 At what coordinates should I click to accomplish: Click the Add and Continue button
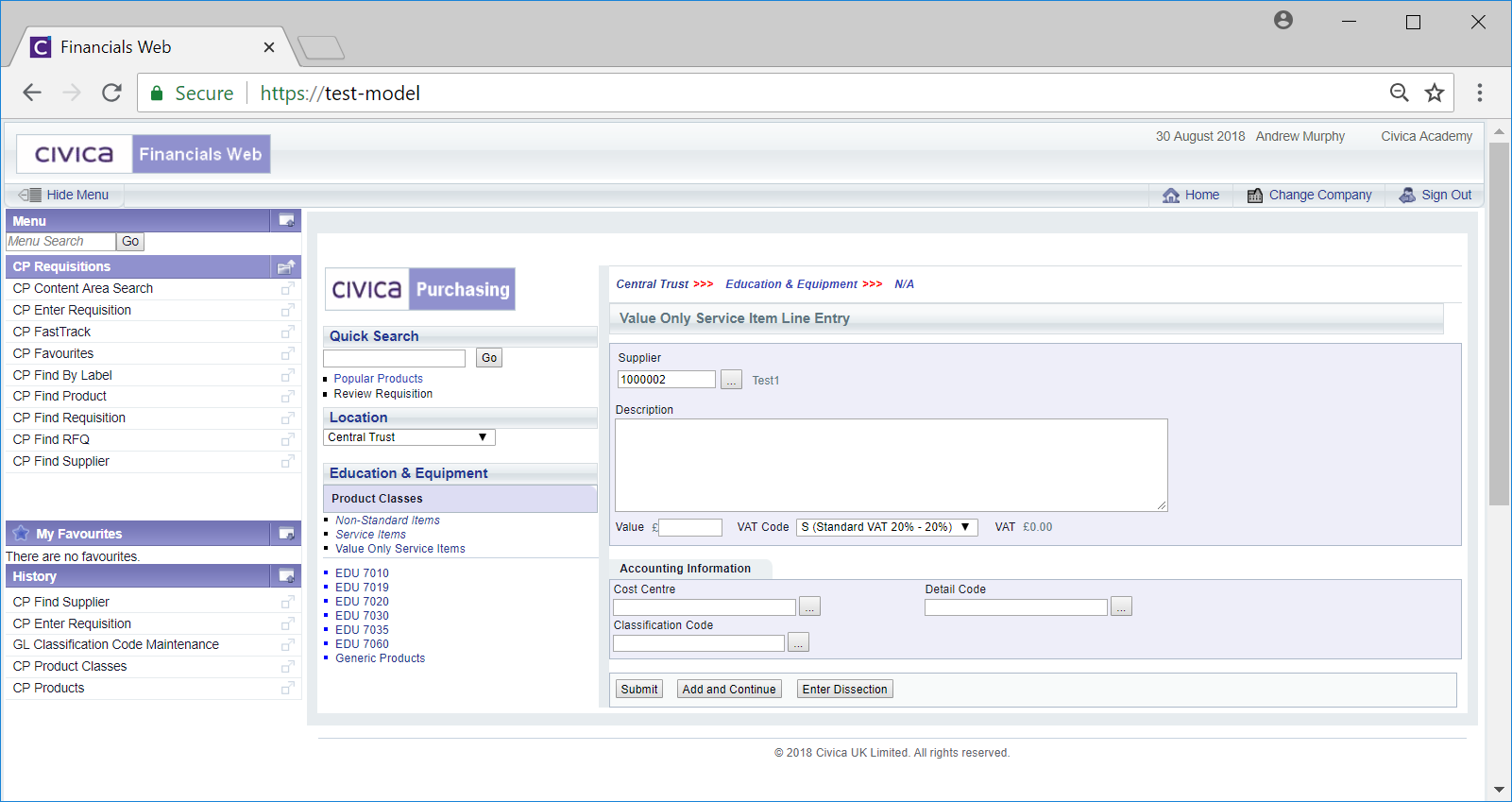tap(729, 690)
